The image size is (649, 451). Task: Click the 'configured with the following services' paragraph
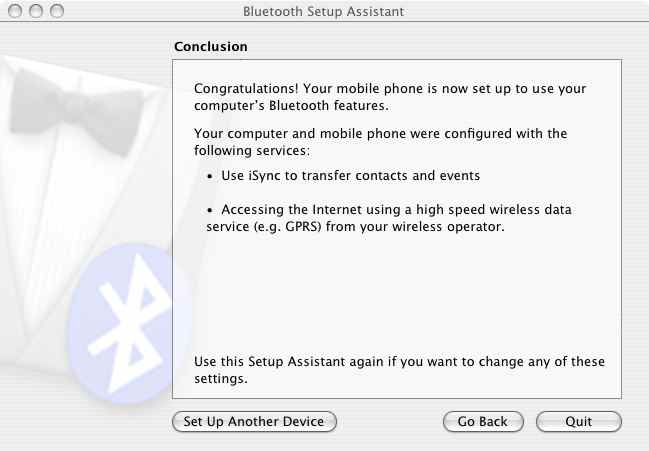pyautogui.click(x=380, y=142)
